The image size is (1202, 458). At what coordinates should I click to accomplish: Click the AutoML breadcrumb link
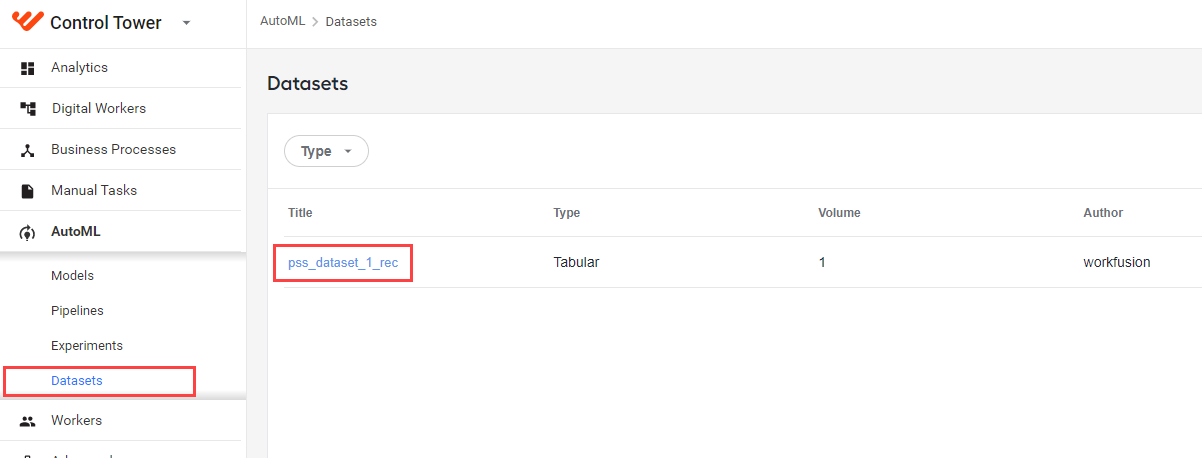click(x=282, y=21)
